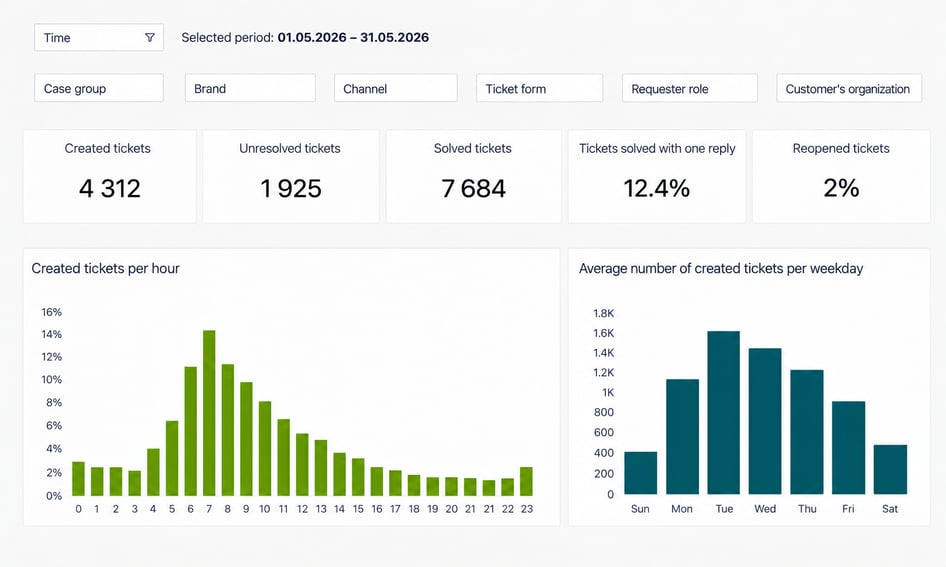Click the green bar for hour 12
Image resolution: width=946 pixels, height=567 pixels.
(302, 464)
